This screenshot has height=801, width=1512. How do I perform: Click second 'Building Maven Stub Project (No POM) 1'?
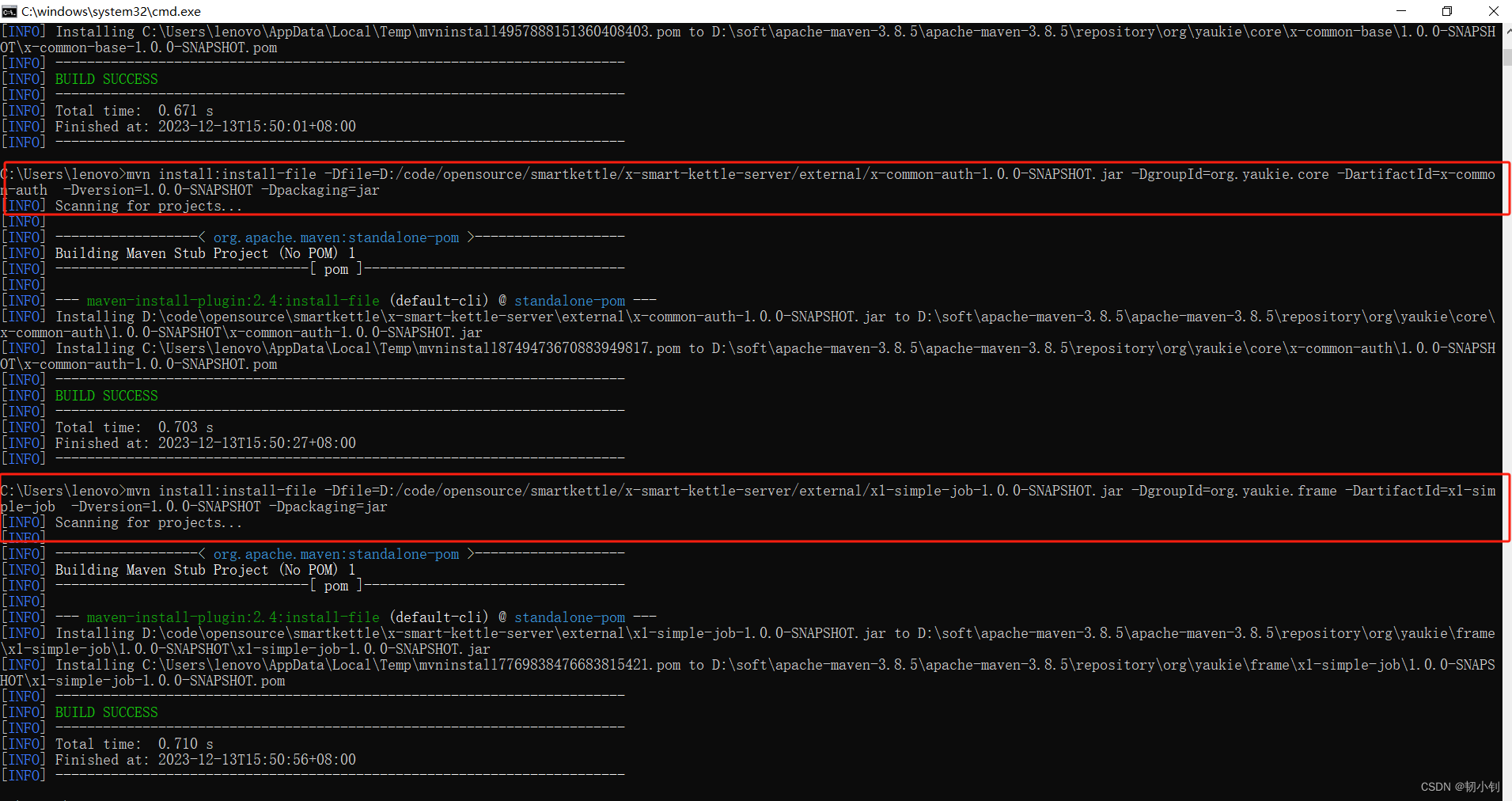tap(206, 570)
